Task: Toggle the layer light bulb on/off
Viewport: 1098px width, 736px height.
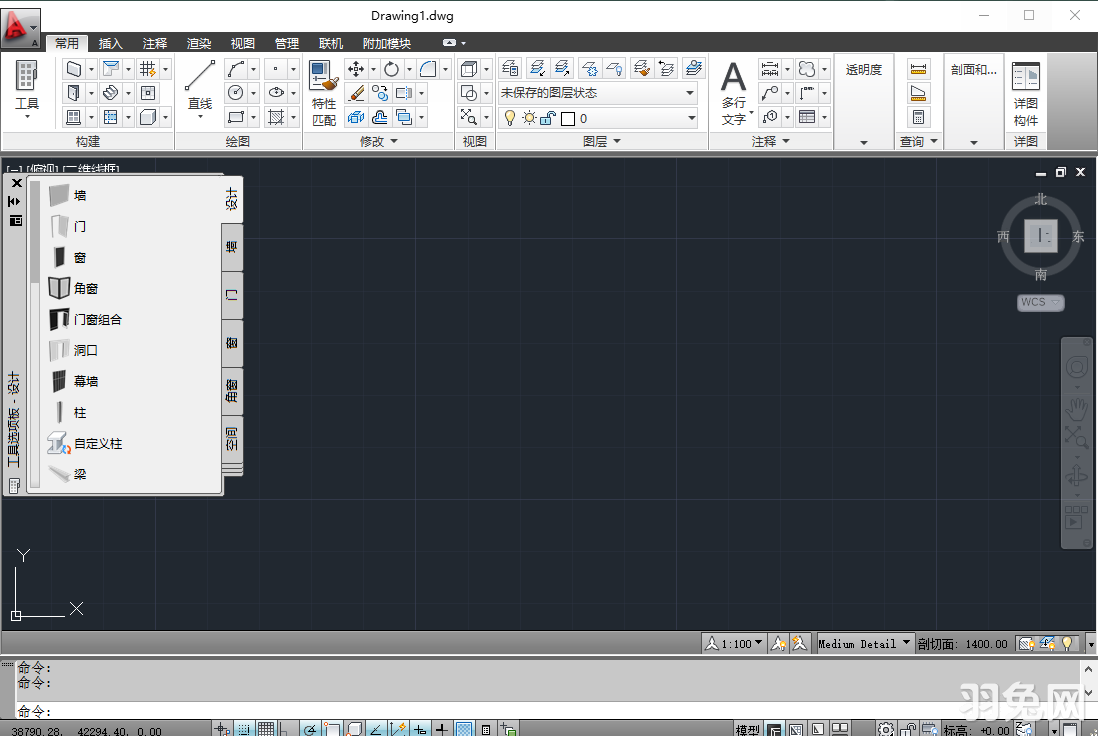Action: tap(510, 117)
